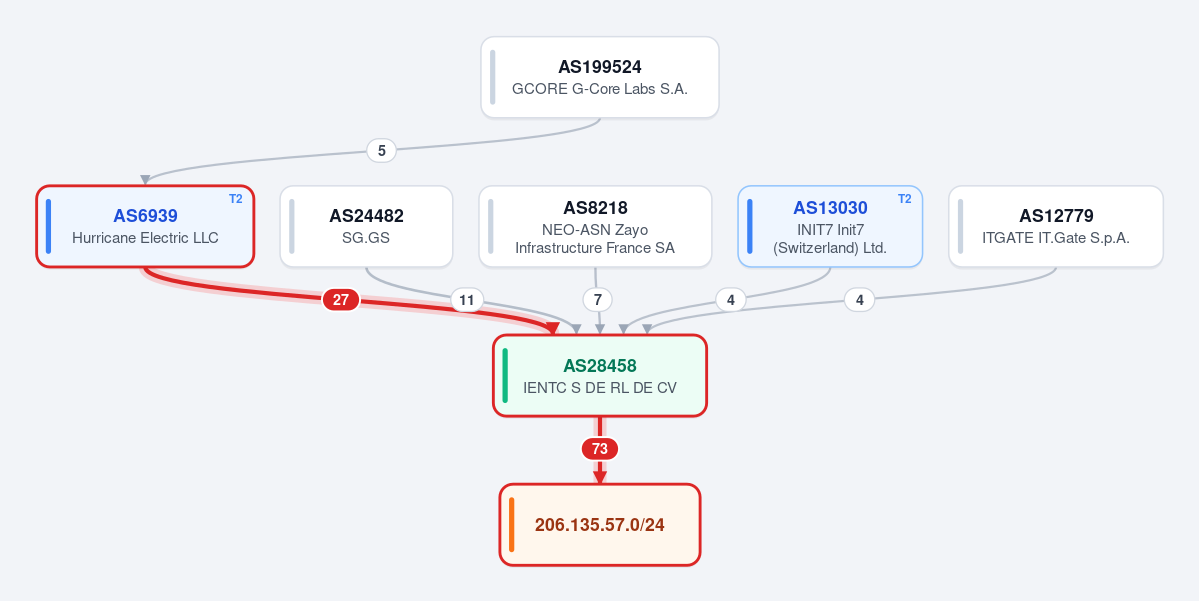Click the T2 tag on AS13030
The width and height of the screenshot is (1199, 601).
(905, 199)
